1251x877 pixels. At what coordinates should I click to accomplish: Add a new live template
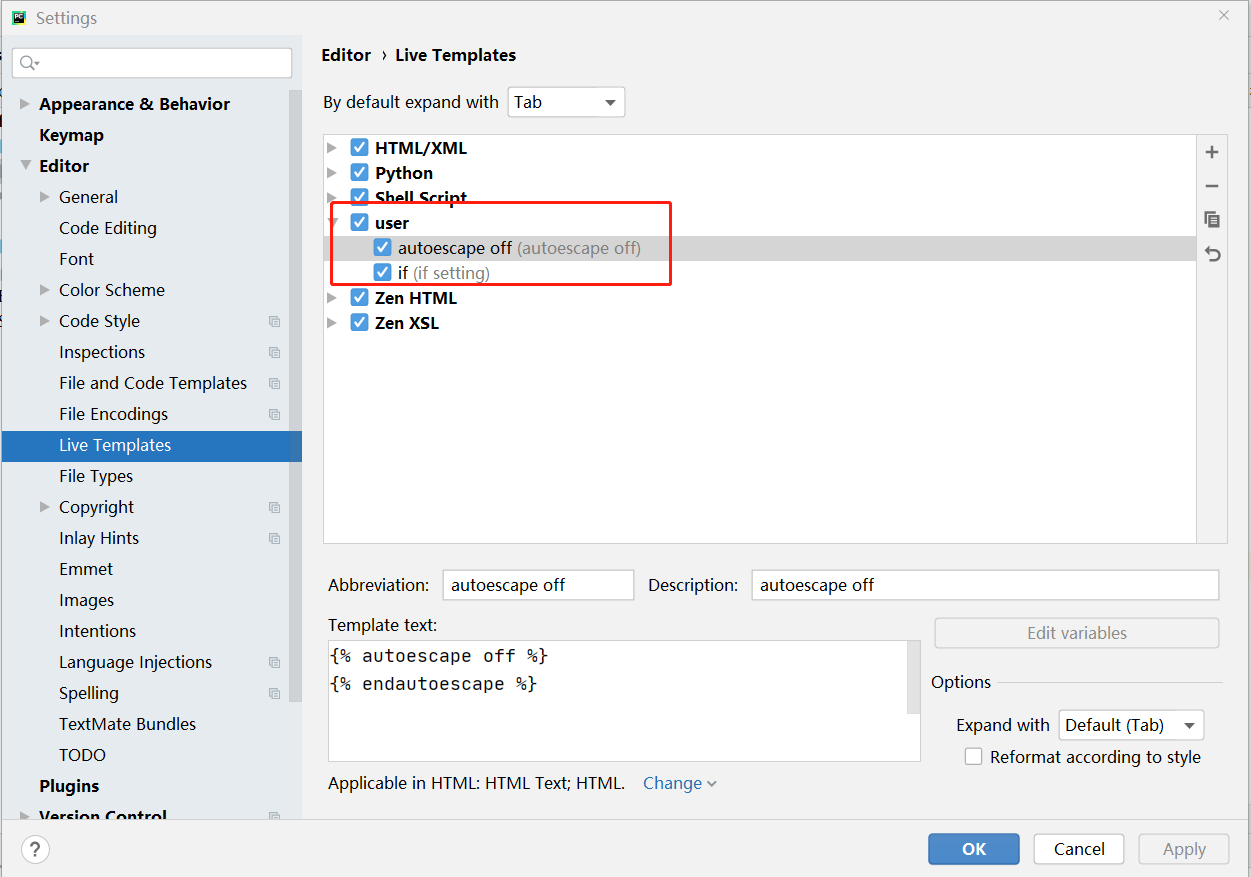pyautogui.click(x=1211, y=152)
